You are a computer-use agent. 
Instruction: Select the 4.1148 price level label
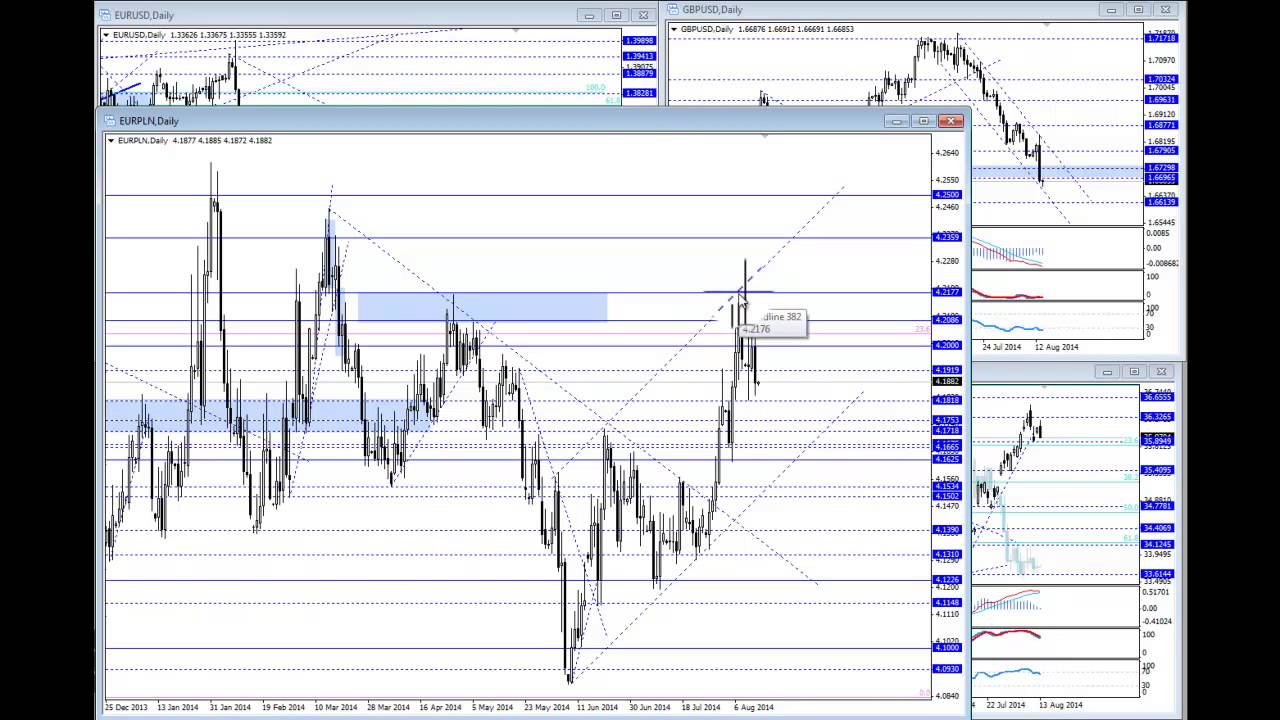point(946,603)
